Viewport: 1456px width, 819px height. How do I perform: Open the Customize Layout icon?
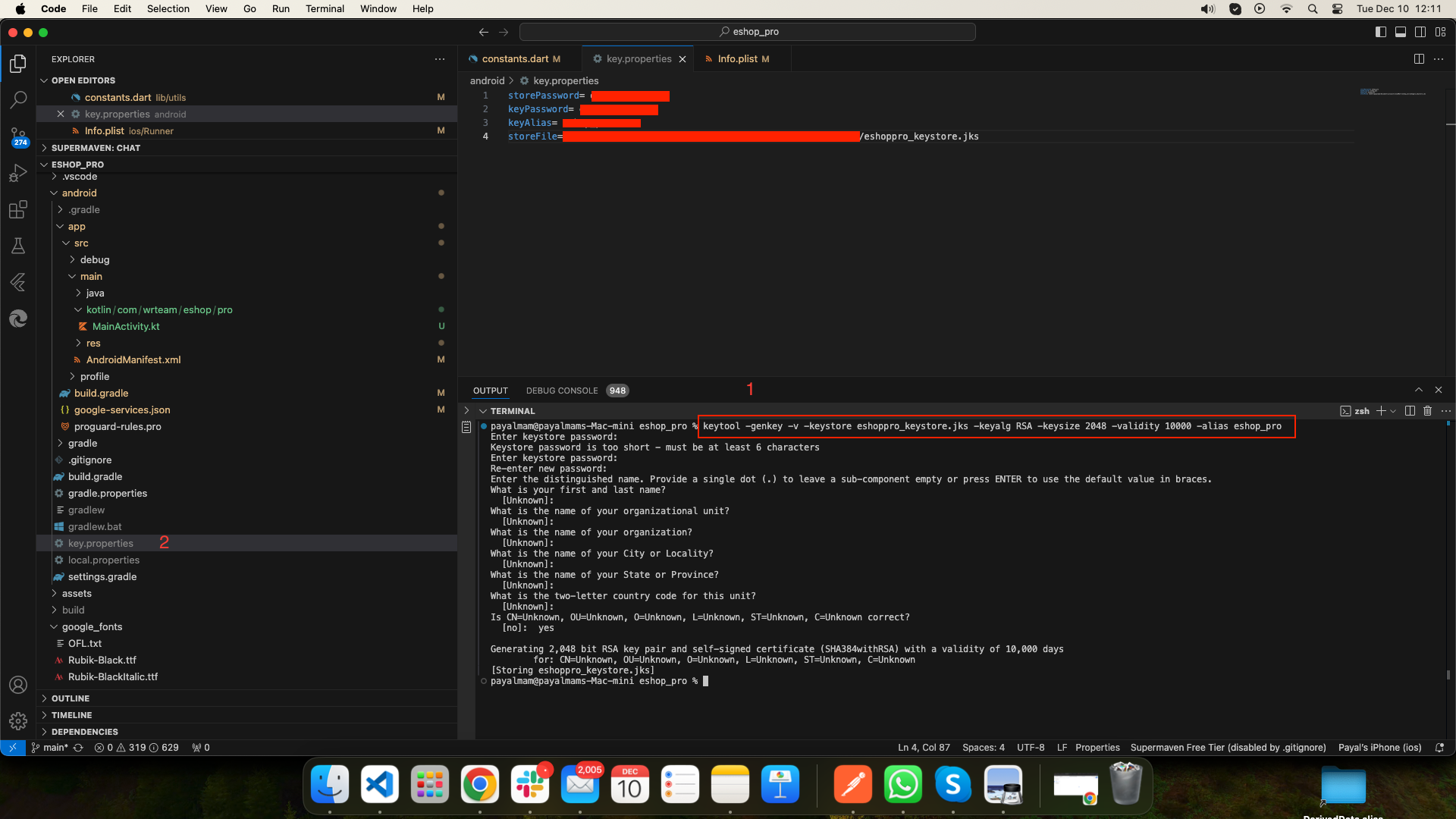(x=1440, y=32)
